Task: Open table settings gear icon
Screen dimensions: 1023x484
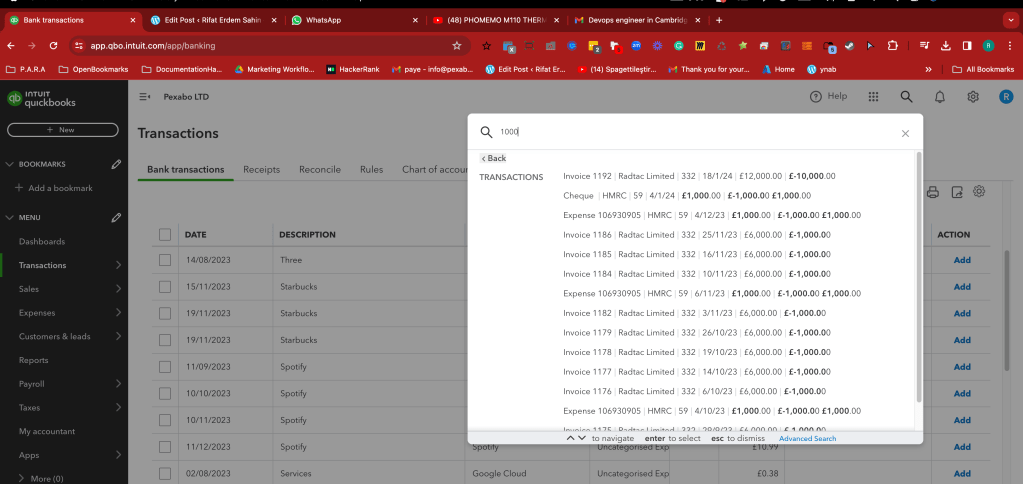Action: coord(979,191)
